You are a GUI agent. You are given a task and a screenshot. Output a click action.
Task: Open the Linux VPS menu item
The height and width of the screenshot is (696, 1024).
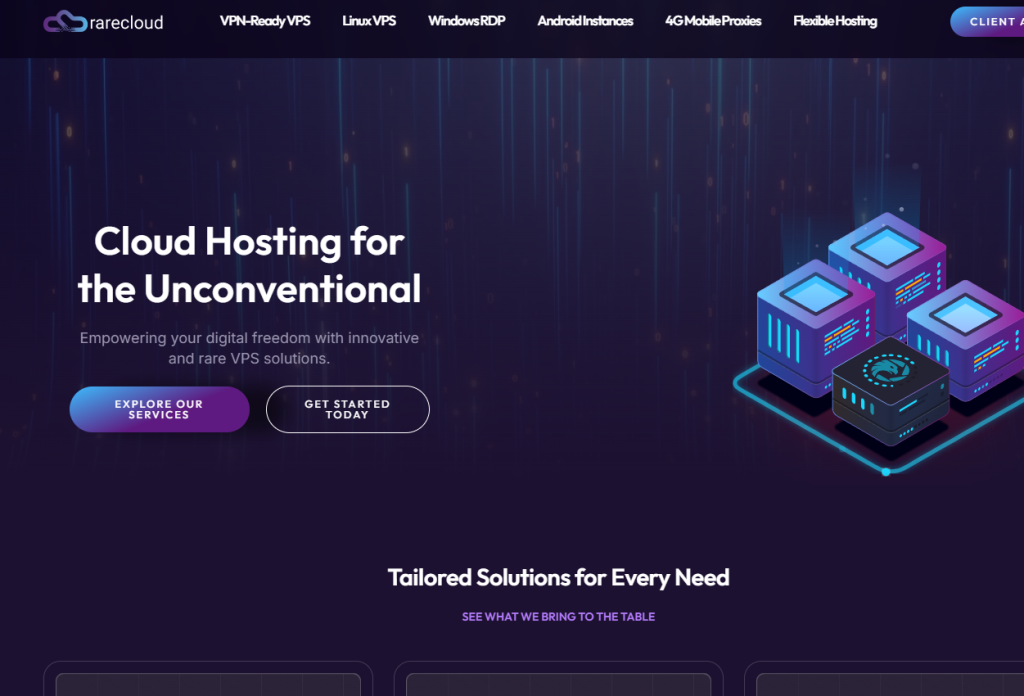(369, 21)
